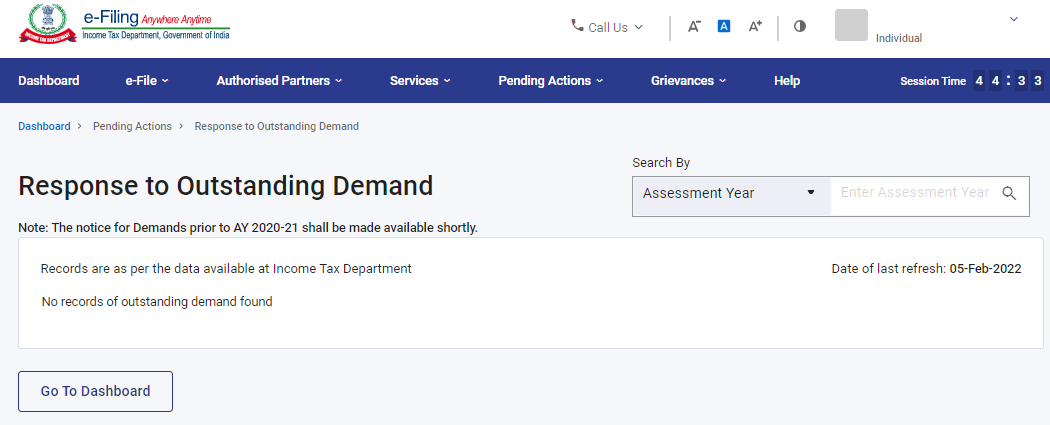Click the Response to Outstanding Demand heading
The height and width of the screenshot is (425, 1050).
tap(226, 185)
